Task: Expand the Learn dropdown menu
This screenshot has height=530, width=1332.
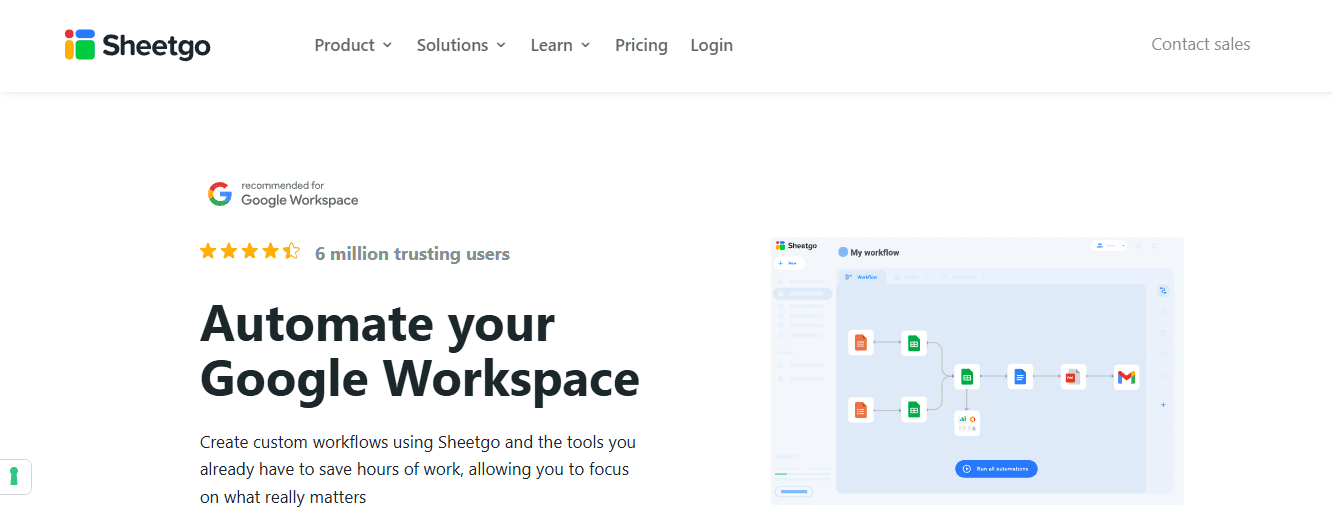Action: coord(560,45)
